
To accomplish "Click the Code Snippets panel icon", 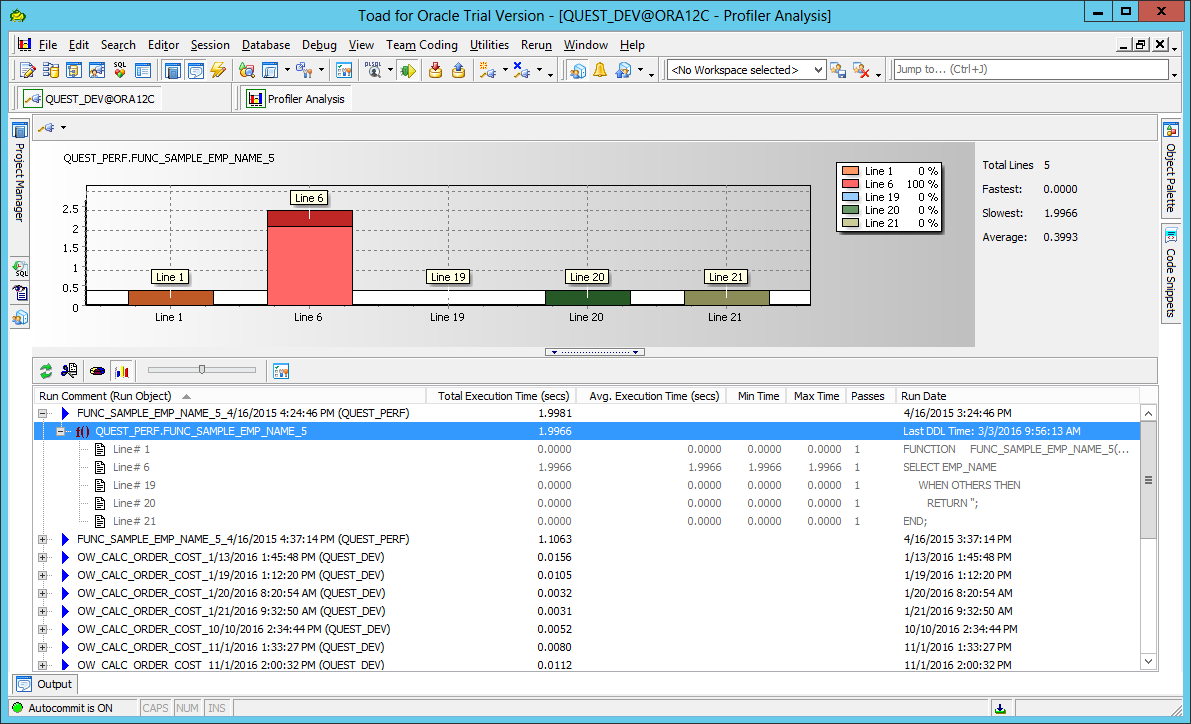I will coord(1170,236).
